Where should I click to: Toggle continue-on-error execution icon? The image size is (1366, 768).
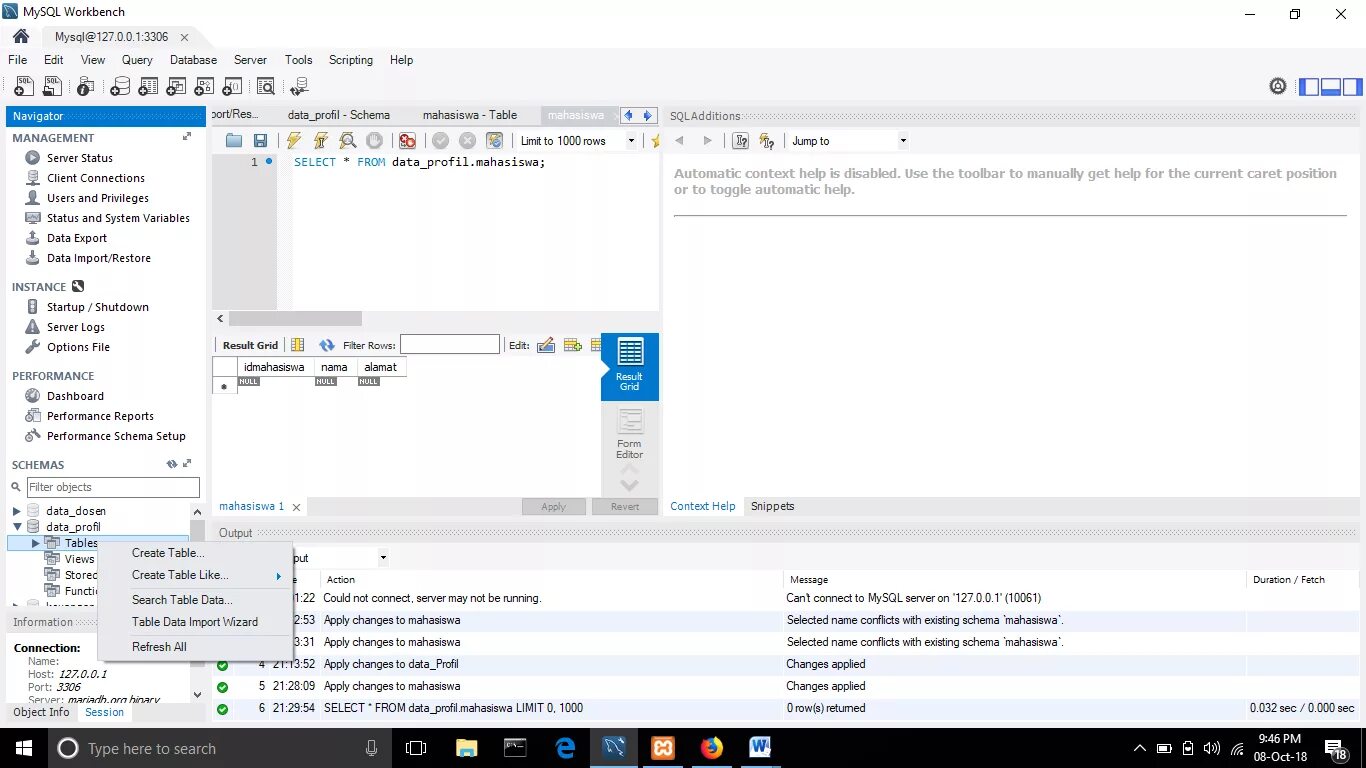pyautogui.click(x=407, y=141)
